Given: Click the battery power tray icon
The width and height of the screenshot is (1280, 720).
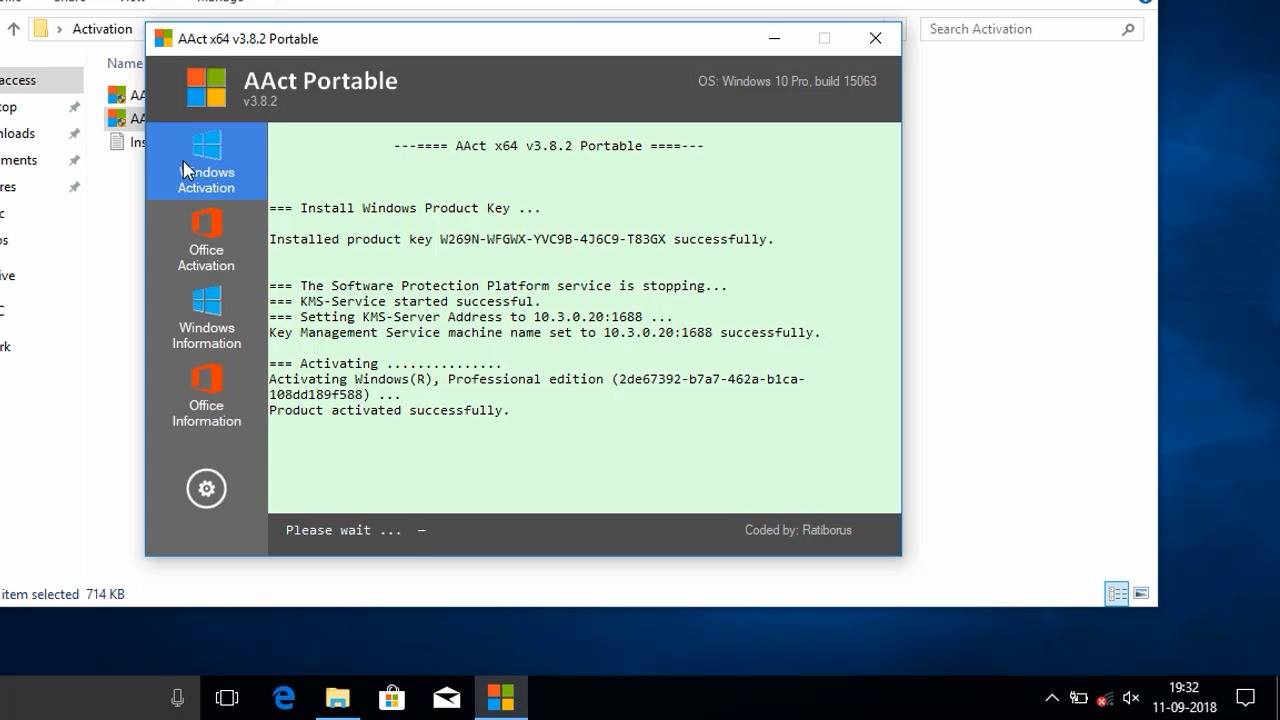Looking at the screenshot, I should [1078, 698].
